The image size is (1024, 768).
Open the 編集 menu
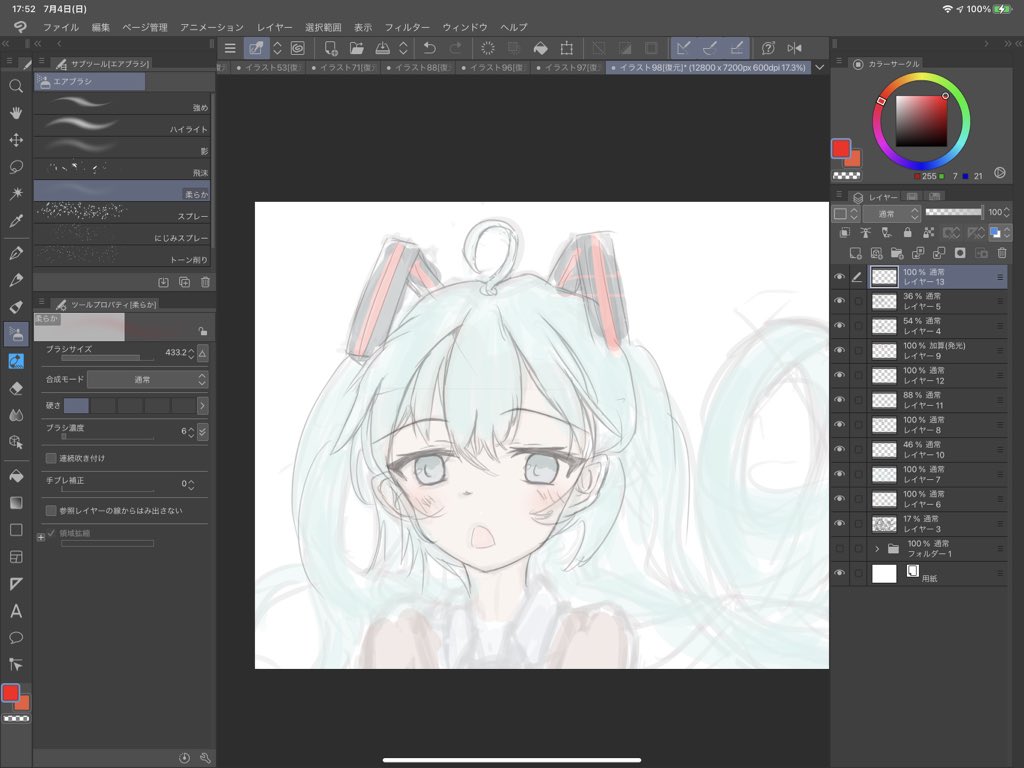(x=101, y=27)
